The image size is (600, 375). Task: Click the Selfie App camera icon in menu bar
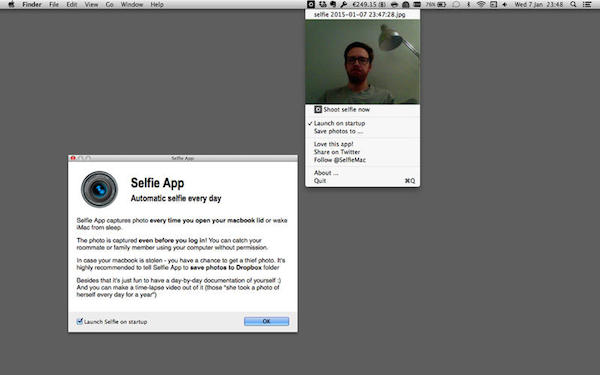[x=311, y=5]
